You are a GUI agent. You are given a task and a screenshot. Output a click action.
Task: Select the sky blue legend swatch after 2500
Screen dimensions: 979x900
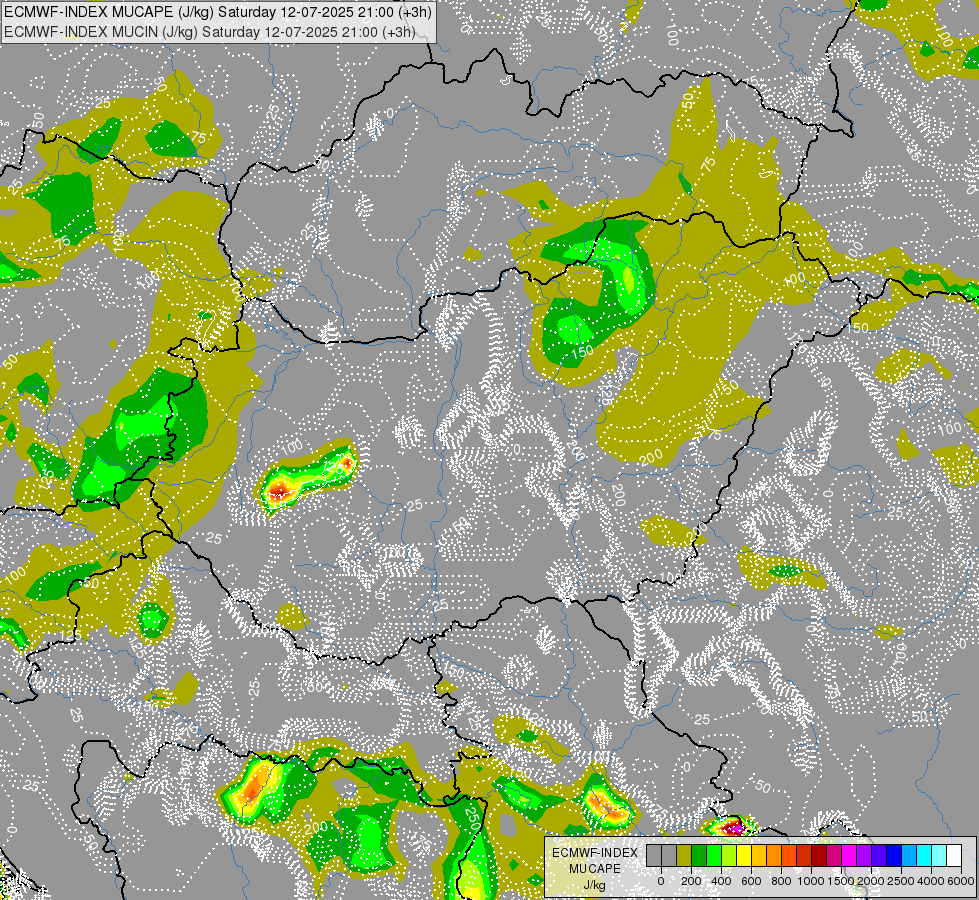click(x=910, y=856)
